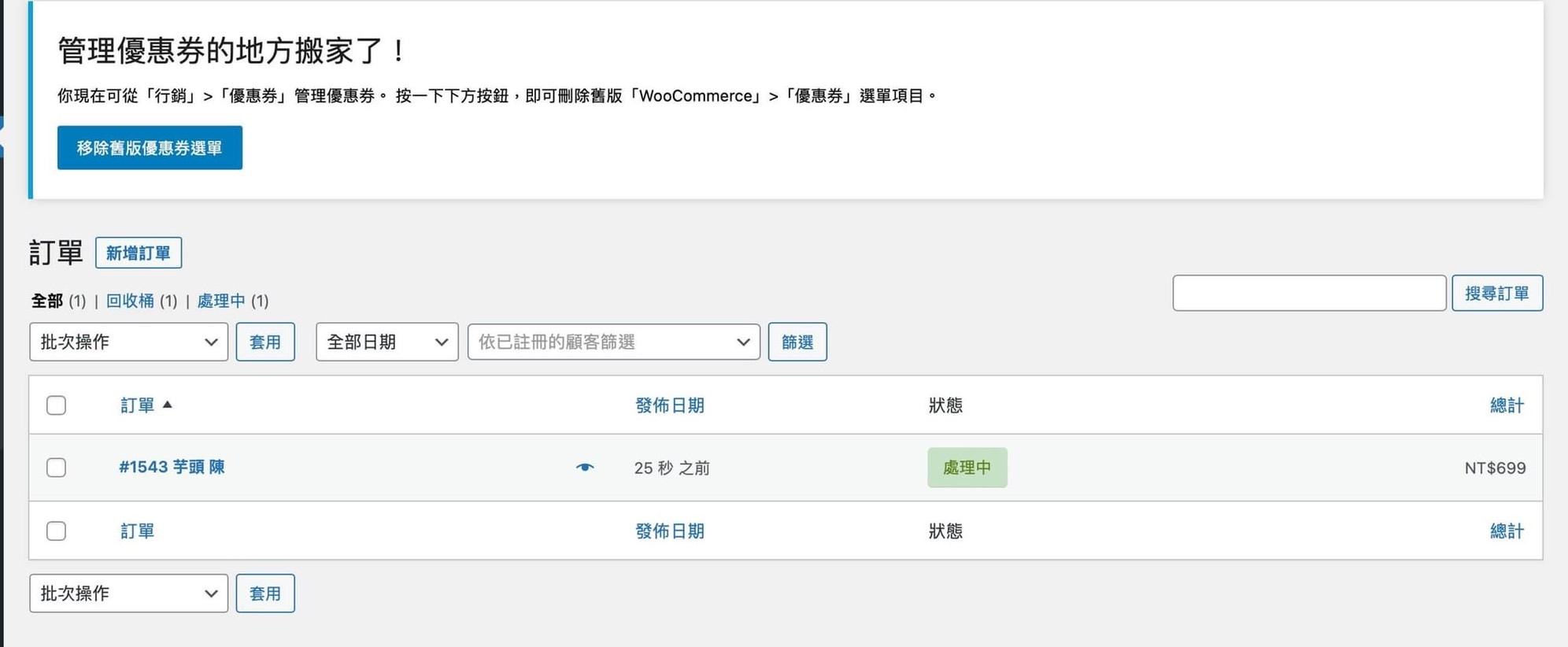Click the 搜尋訂單 search button

point(1496,293)
